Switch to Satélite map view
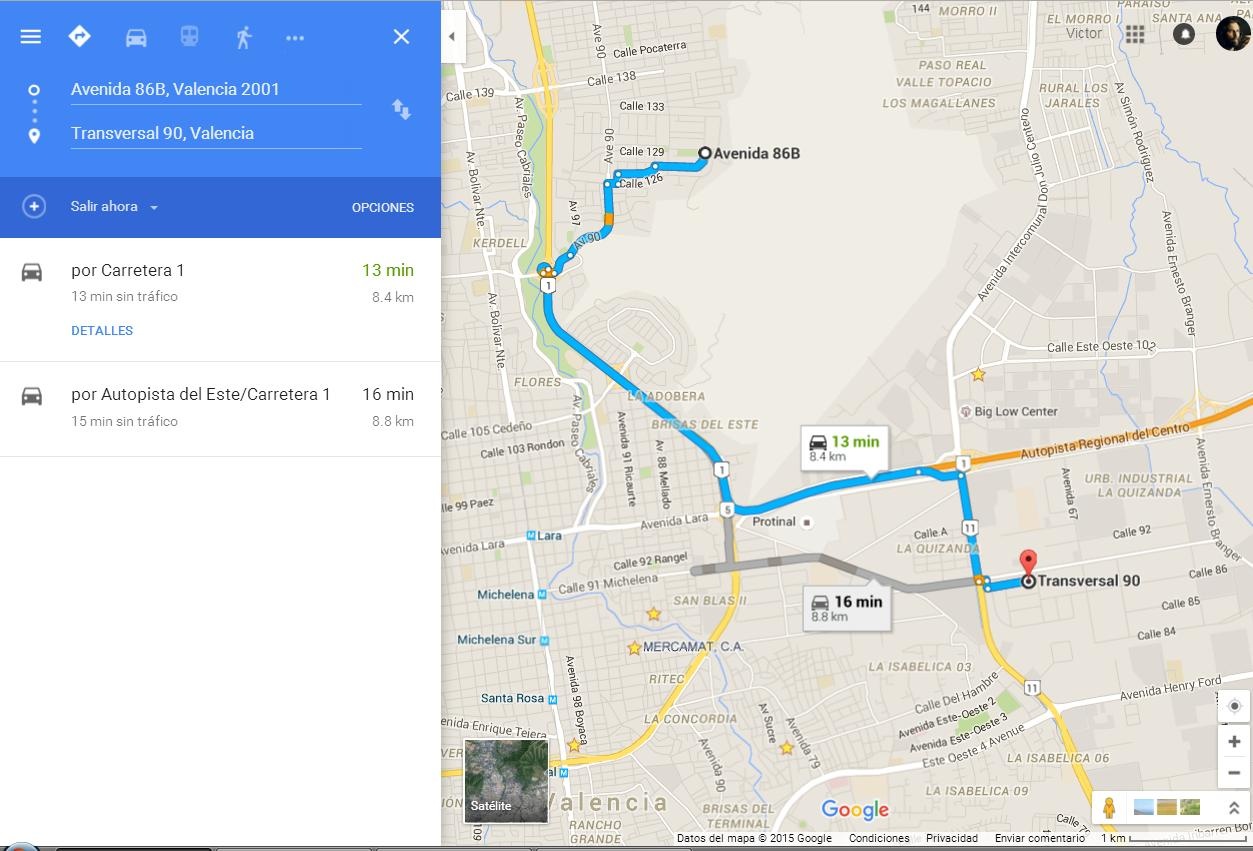The height and width of the screenshot is (851, 1253). pos(506,780)
